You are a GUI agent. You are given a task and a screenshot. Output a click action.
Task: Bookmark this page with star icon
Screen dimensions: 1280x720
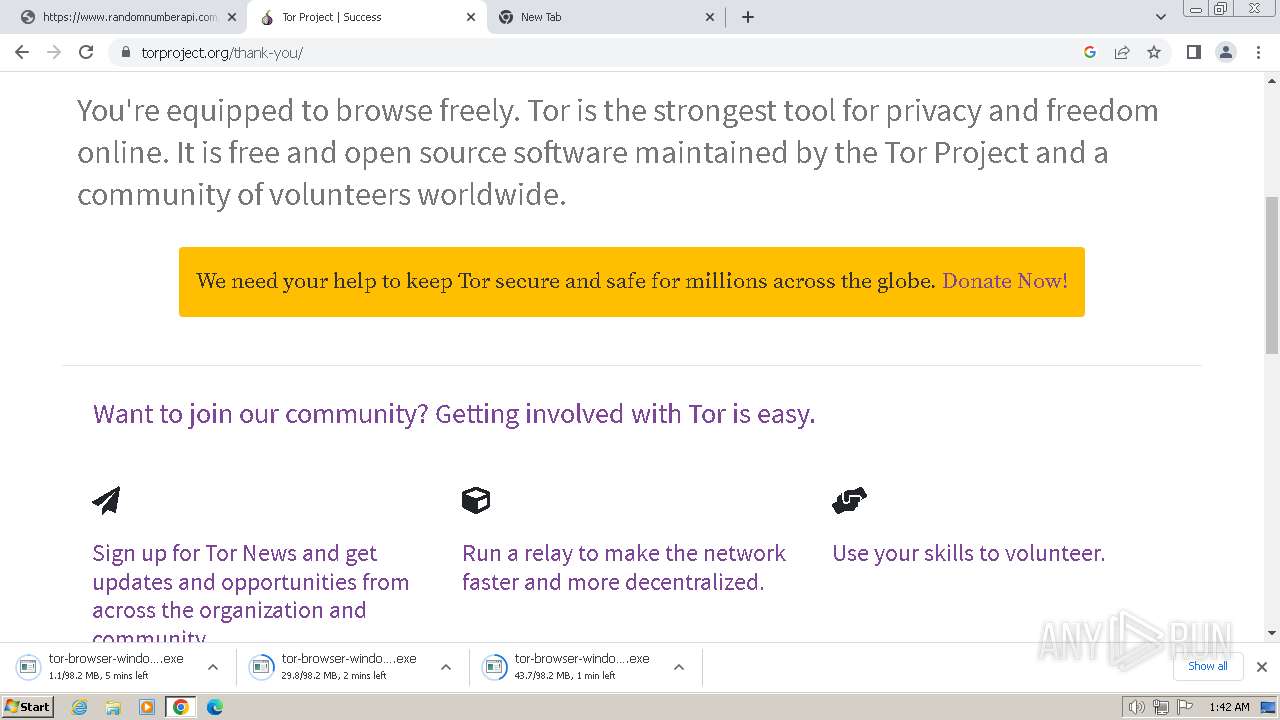click(x=1154, y=52)
